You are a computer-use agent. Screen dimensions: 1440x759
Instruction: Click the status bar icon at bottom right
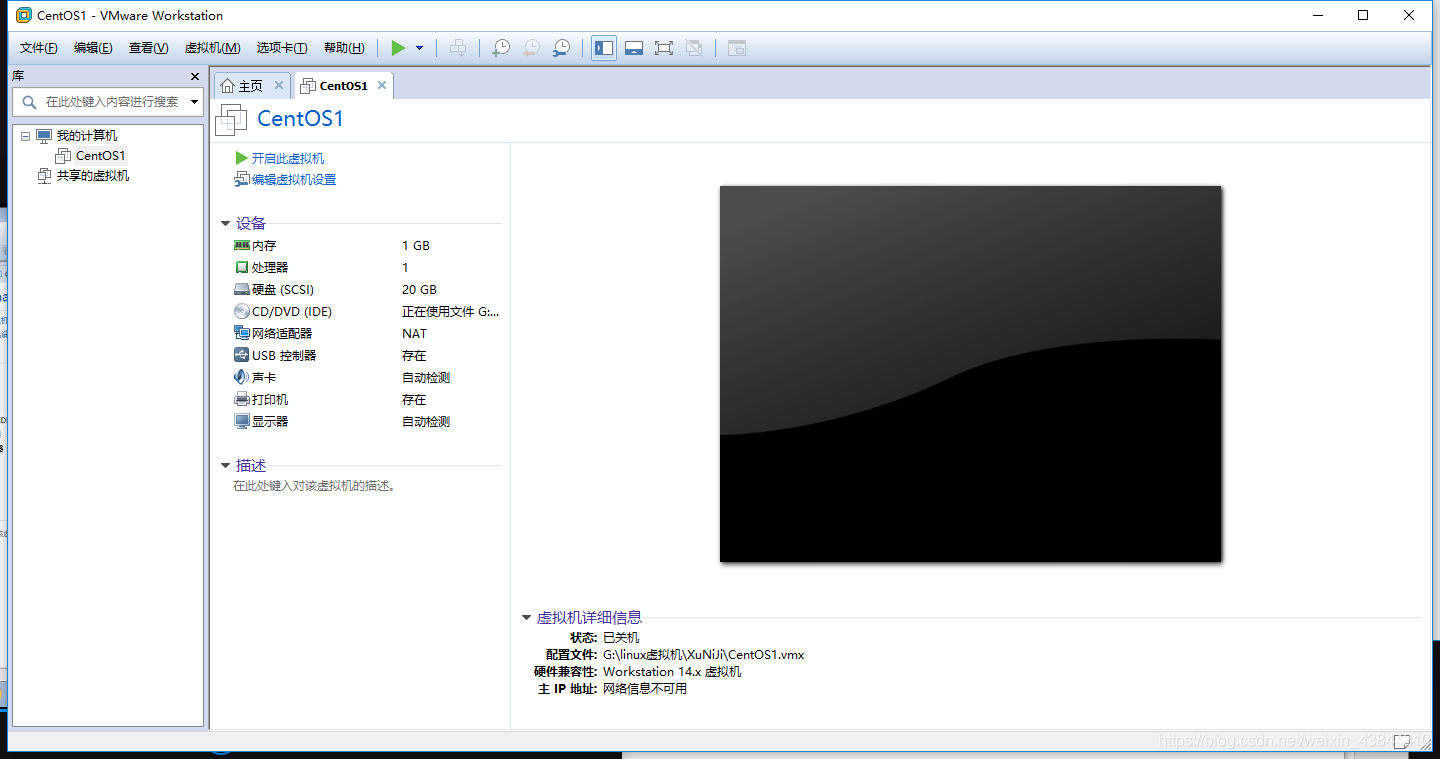1402,741
